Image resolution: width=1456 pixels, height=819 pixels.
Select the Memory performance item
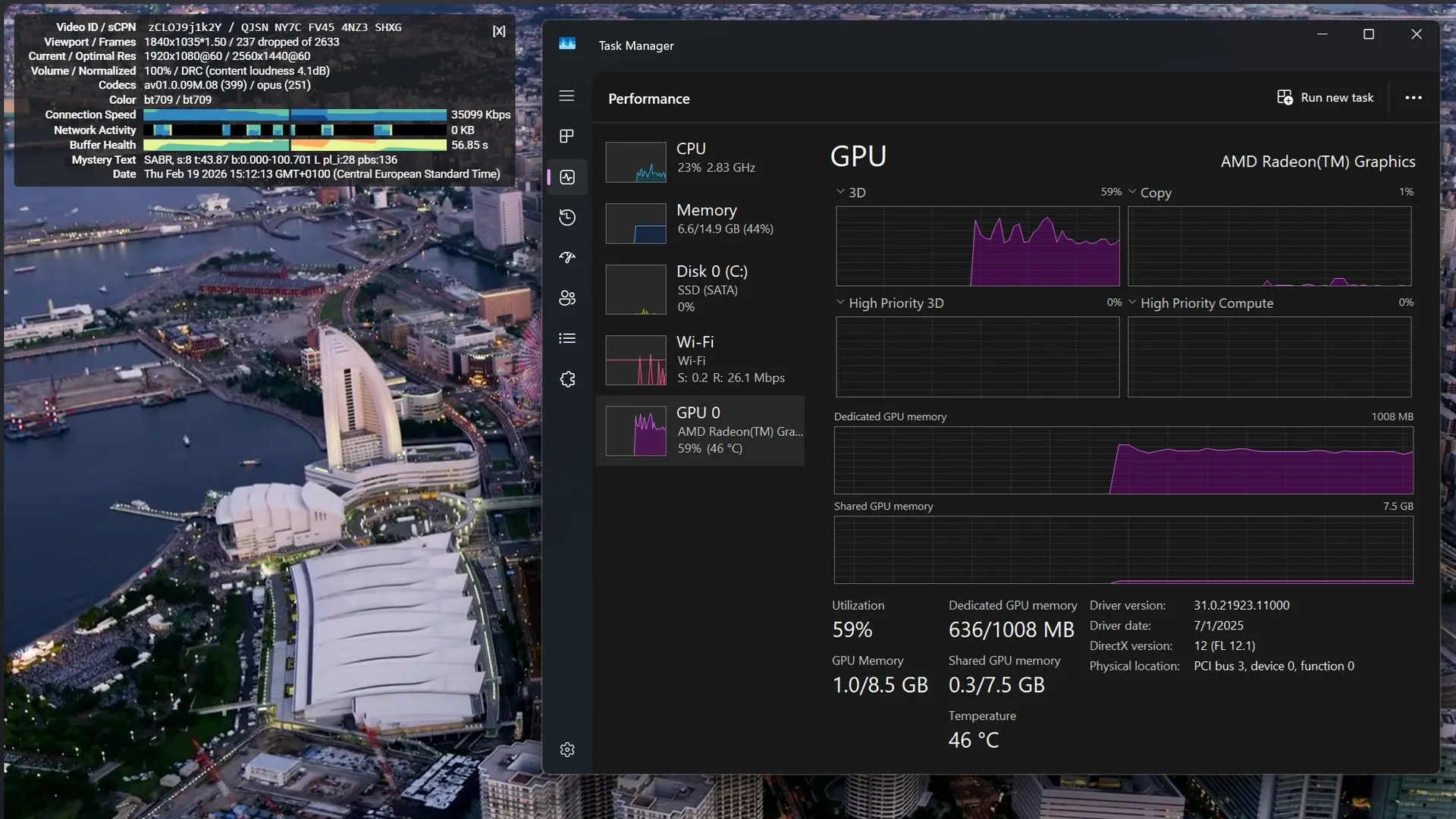(699, 223)
